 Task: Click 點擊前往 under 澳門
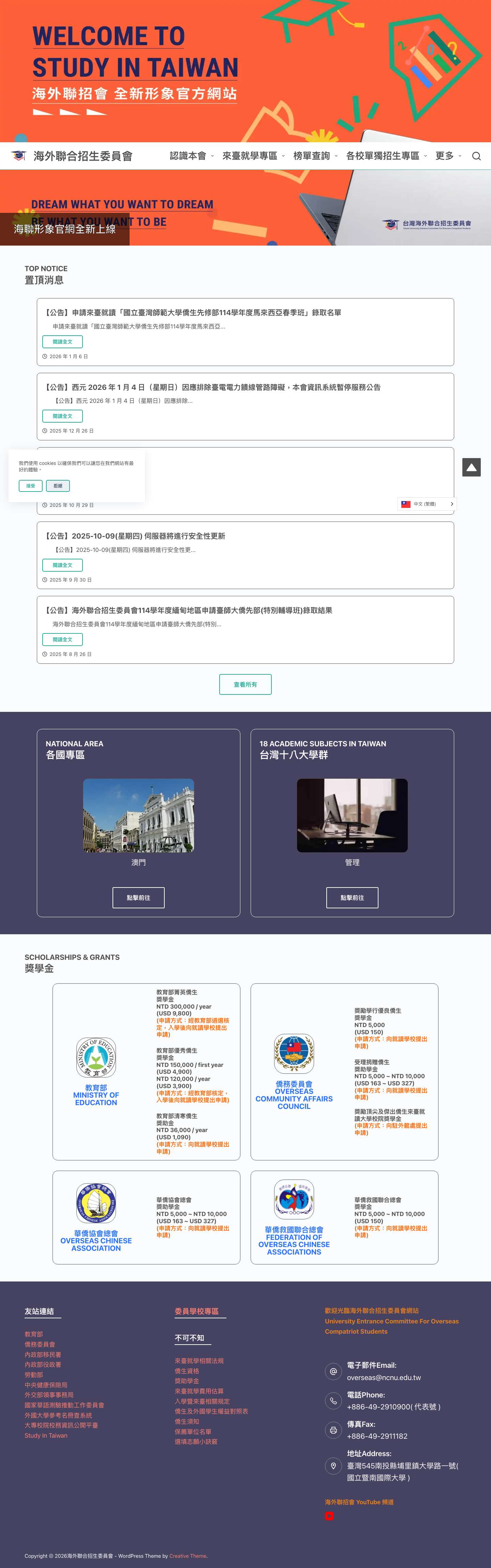point(139,898)
